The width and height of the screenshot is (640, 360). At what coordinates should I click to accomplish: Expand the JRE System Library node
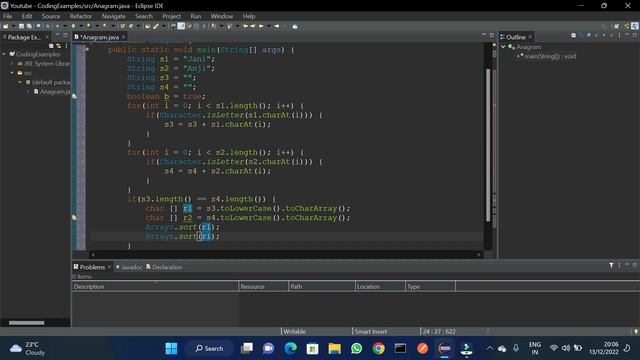point(12,63)
